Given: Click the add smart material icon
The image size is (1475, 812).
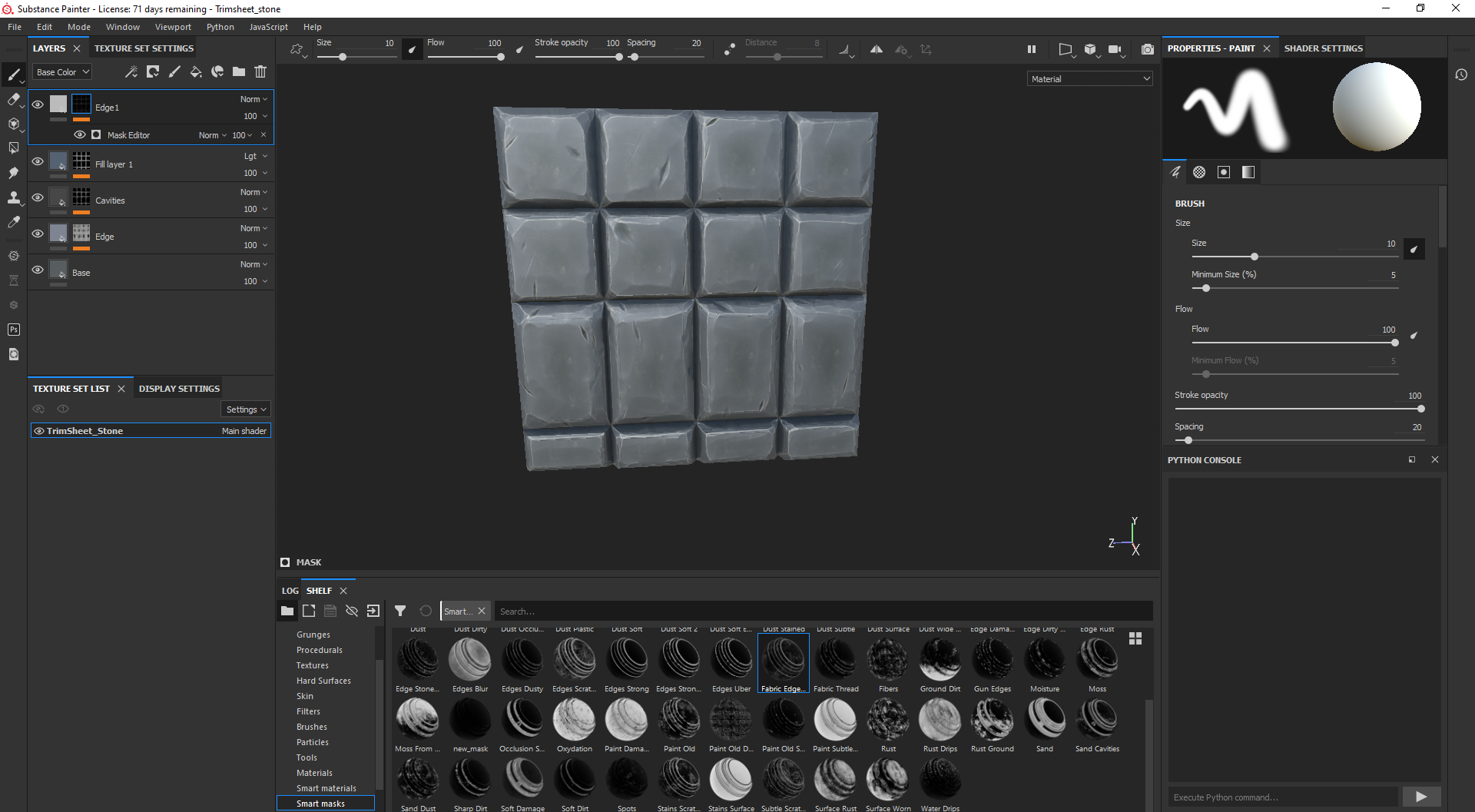Looking at the screenshot, I should pos(217,71).
